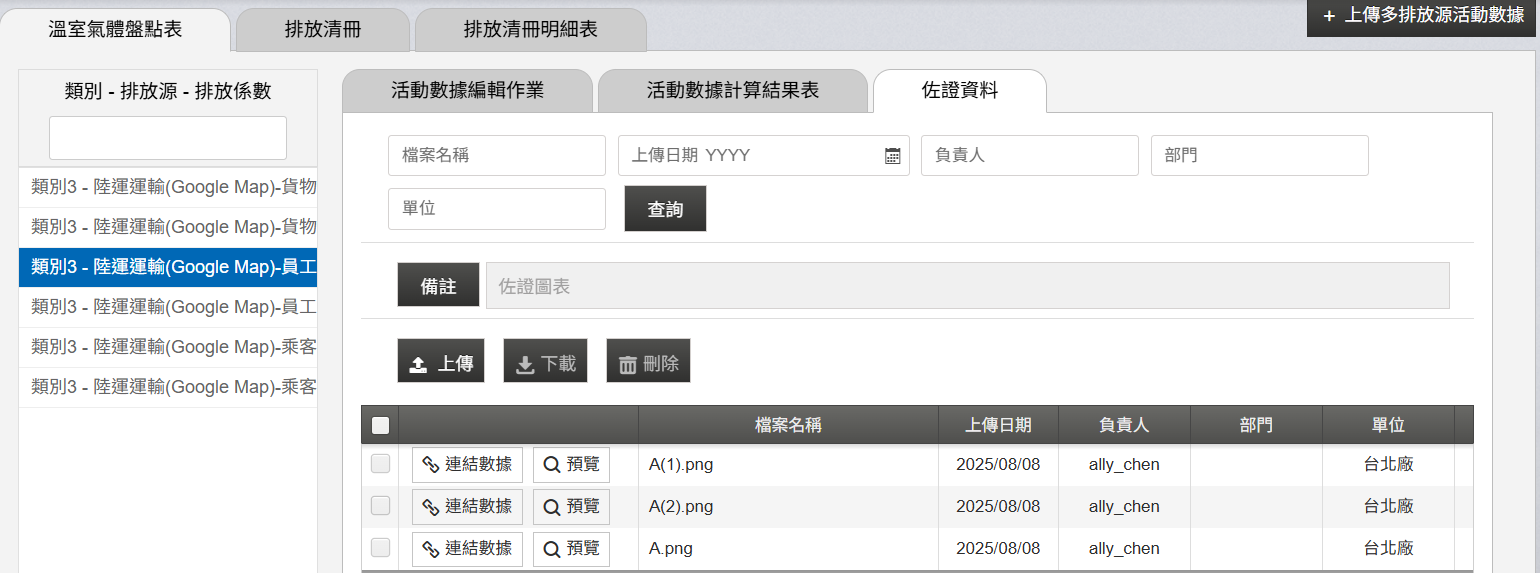Select the last 乘客 item in source list
Screen dimensions: 1540x573
pyautogui.click(x=168, y=387)
